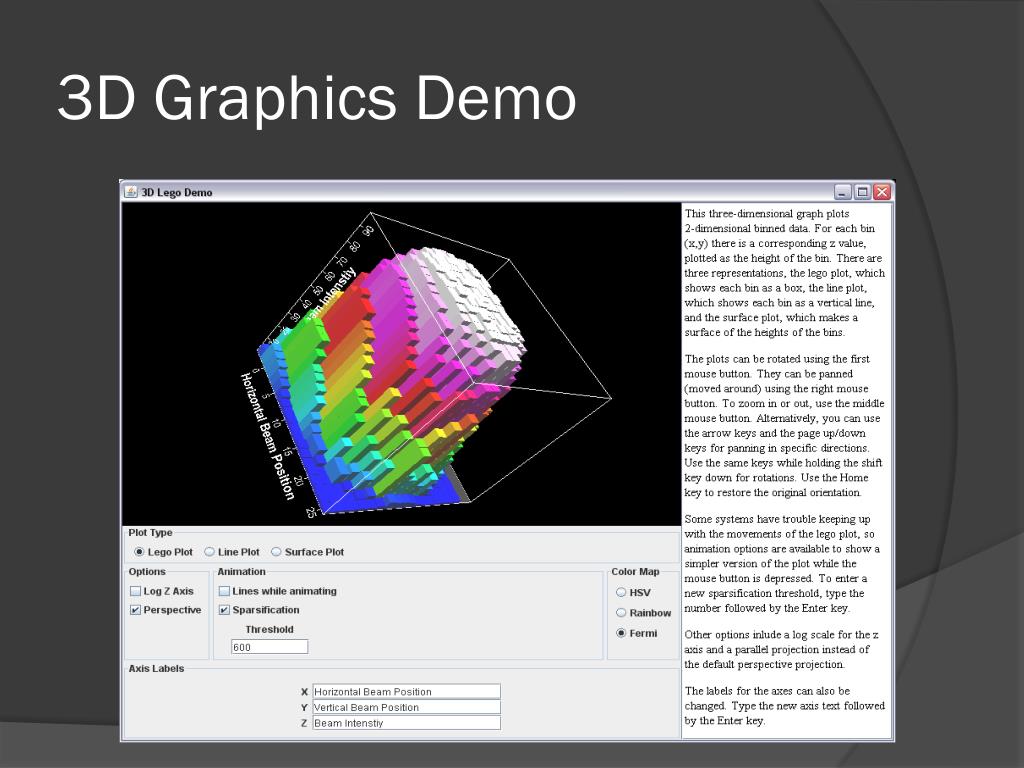Click the help paragraph starting 'Some systems have trouble'
The height and width of the screenshot is (768, 1024).
point(782,564)
